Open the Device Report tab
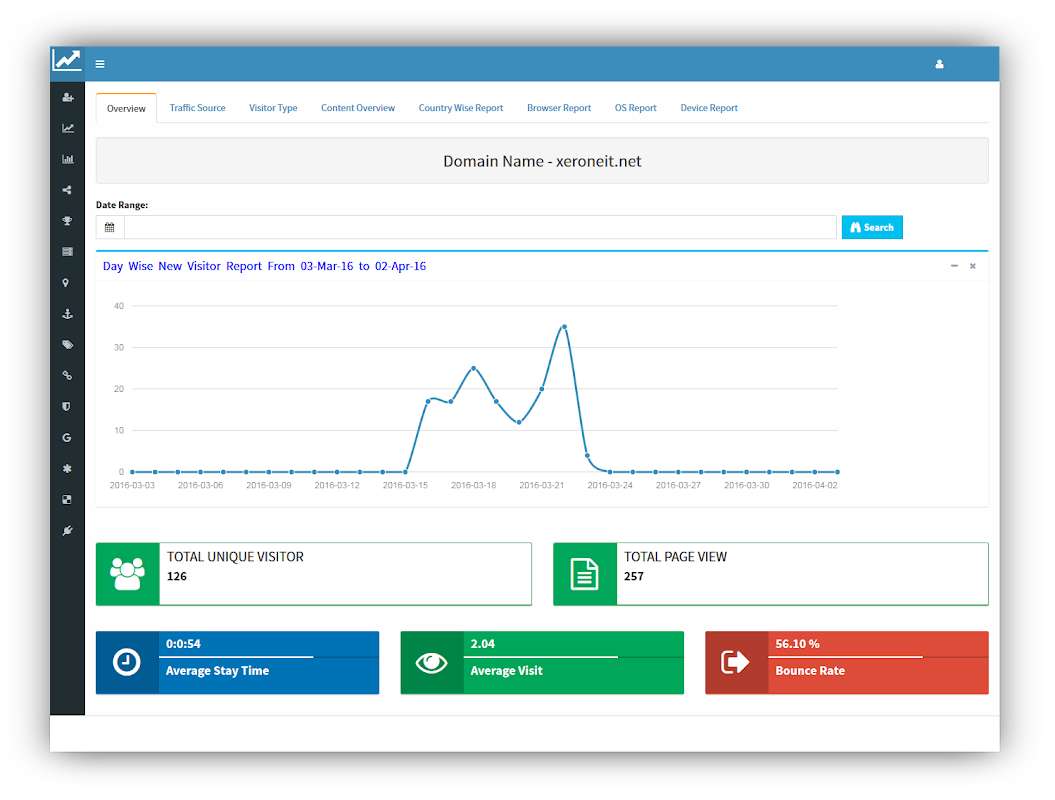1055x800 pixels. pos(709,108)
